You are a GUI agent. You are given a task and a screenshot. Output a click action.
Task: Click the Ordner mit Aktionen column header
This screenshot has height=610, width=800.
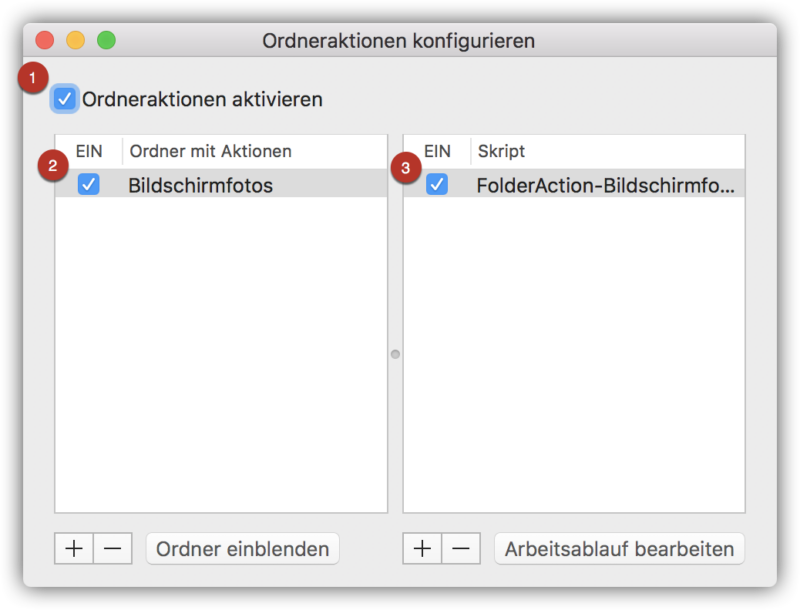click(x=210, y=151)
